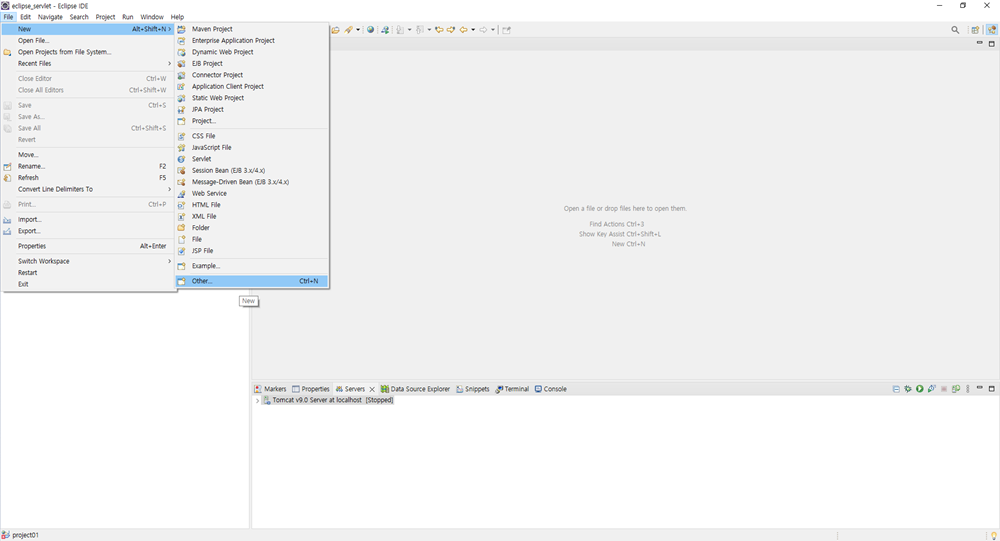Click the Next Edit Location arrow icon
Screen dimensions: 1000x541
(x=451, y=29)
